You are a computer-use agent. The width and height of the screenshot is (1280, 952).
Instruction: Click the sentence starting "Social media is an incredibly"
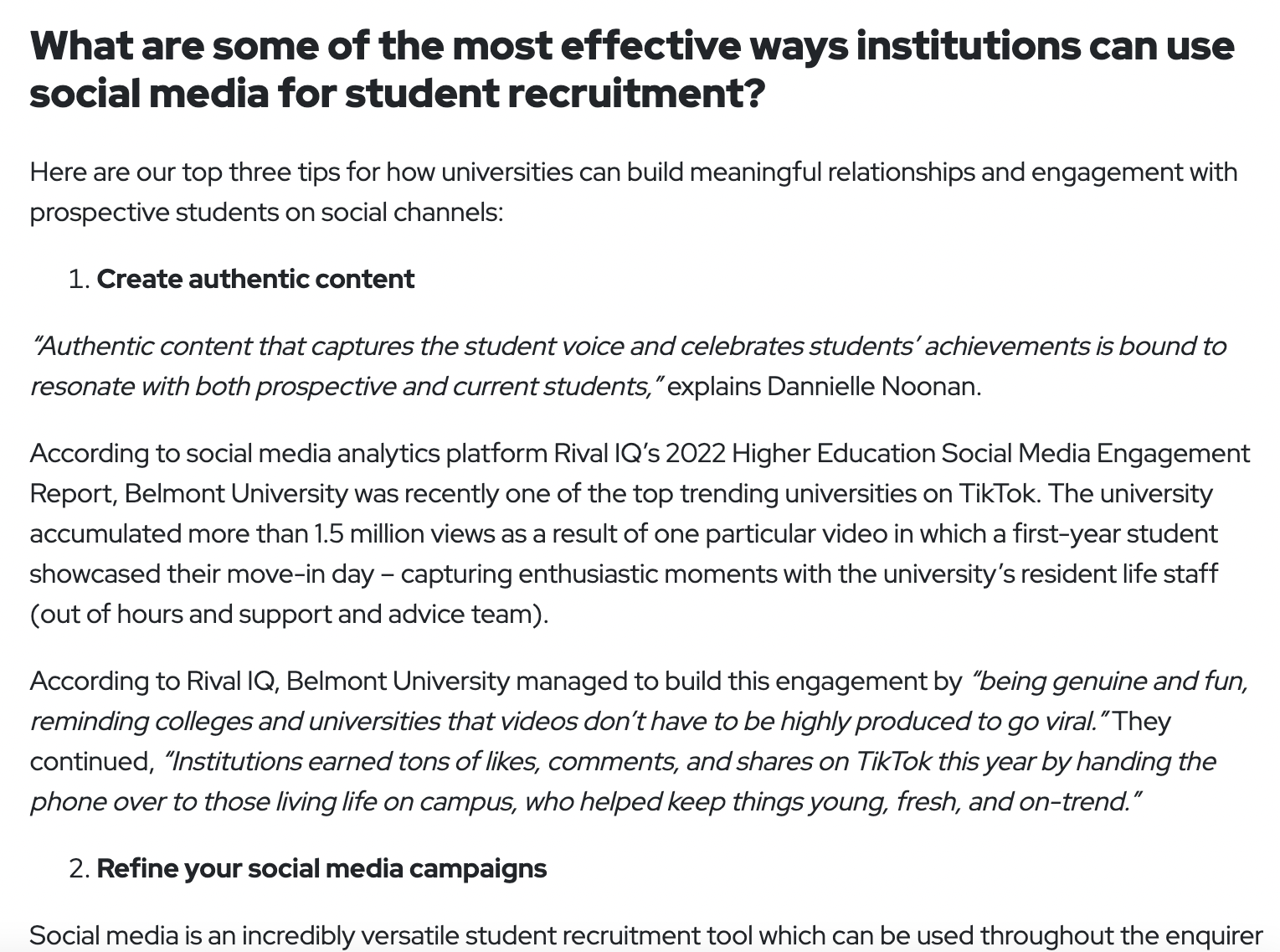pos(646,935)
